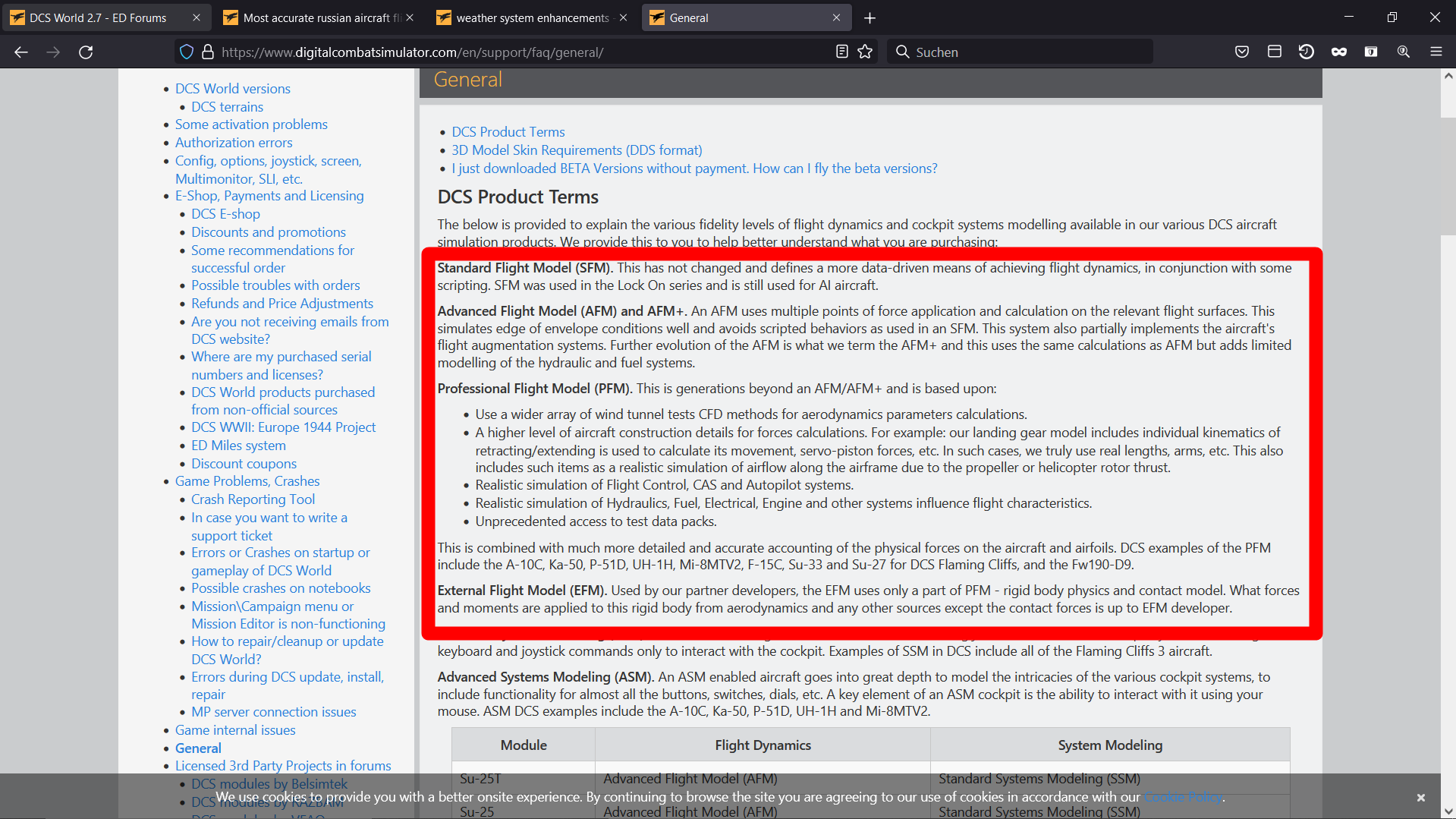Close the cookie notice banner
This screenshot has width=1456, height=819.
1421,798
